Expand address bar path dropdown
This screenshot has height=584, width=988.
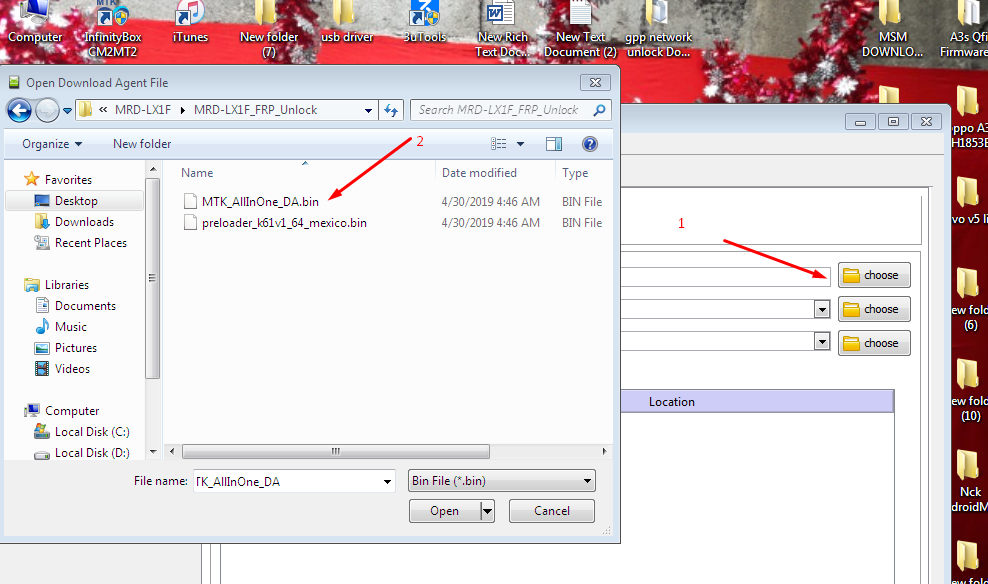point(368,110)
